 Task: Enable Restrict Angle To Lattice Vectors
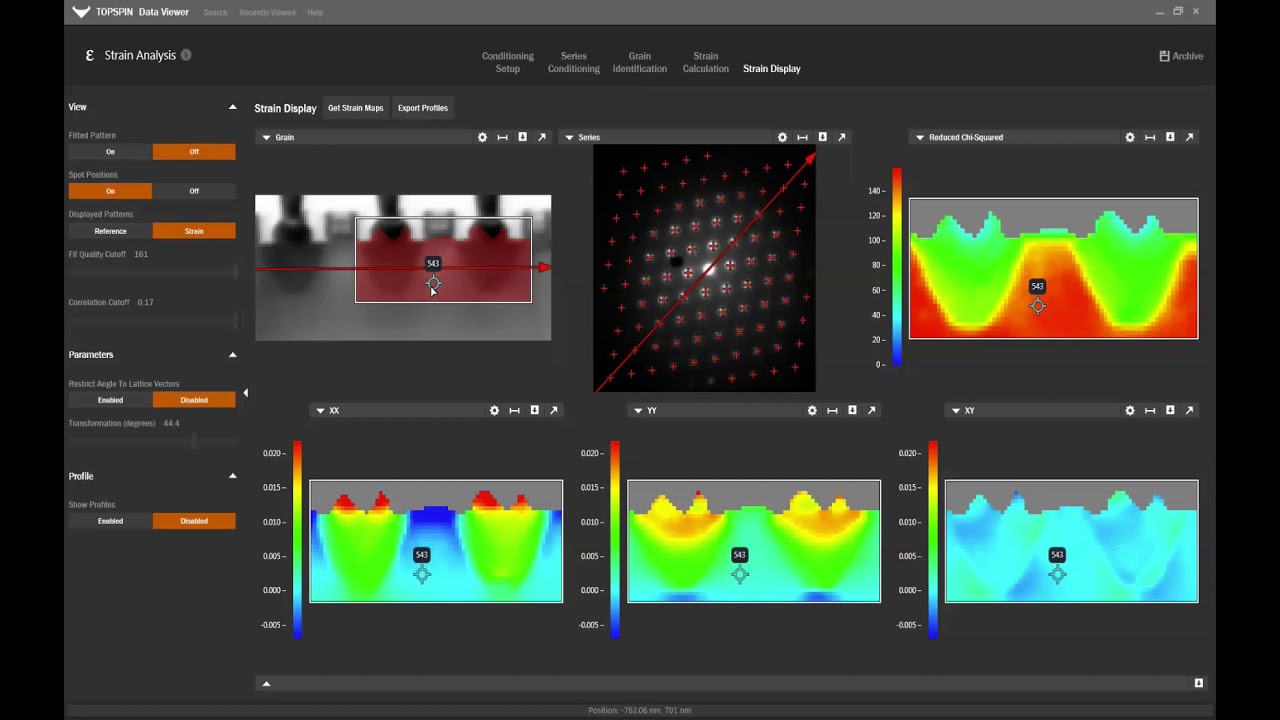point(110,400)
